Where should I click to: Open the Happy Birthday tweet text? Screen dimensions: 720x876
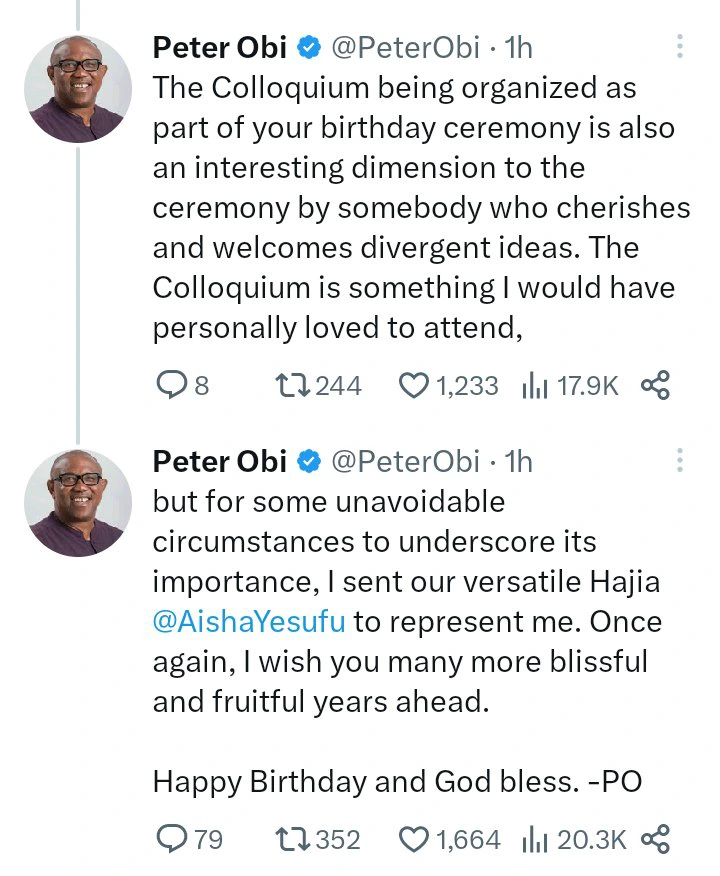(397, 781)
